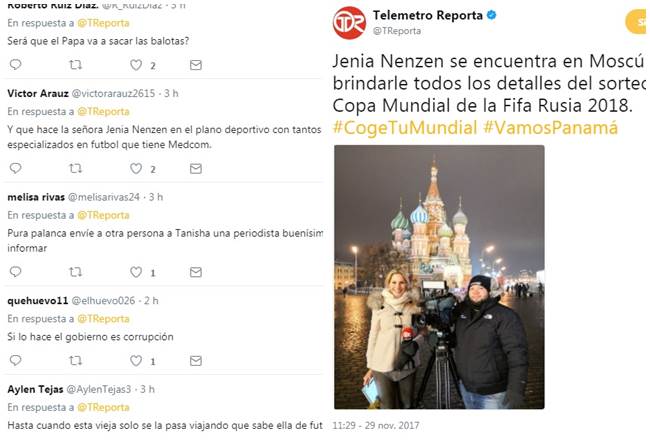Enlarge the Moscow cathedral photo
Viewport: 650px width, 440px height.
[439, 277]
